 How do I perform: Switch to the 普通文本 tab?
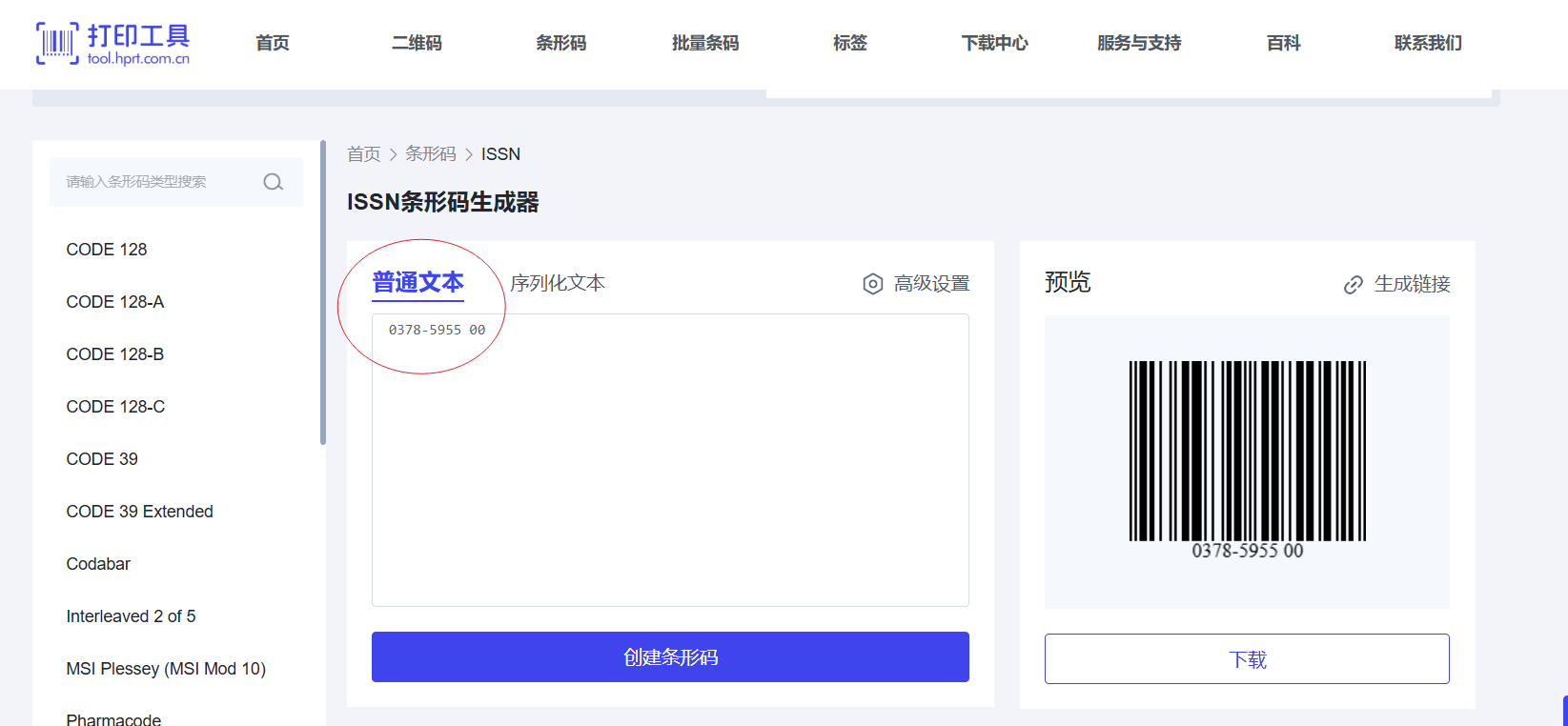point(417,283)
